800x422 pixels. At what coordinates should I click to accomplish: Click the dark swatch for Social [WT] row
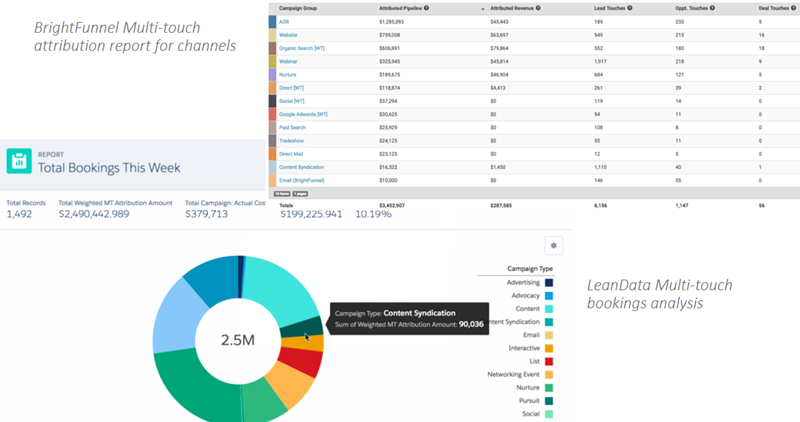click(x=272, y=101)
